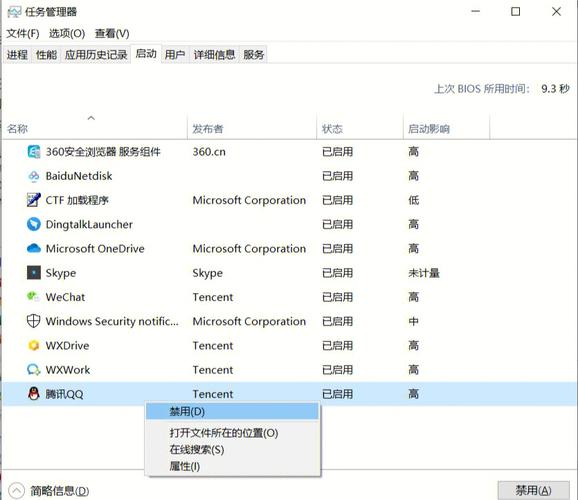Click the Skype dark square icon
578x500 pixels.
pos(34,273)
